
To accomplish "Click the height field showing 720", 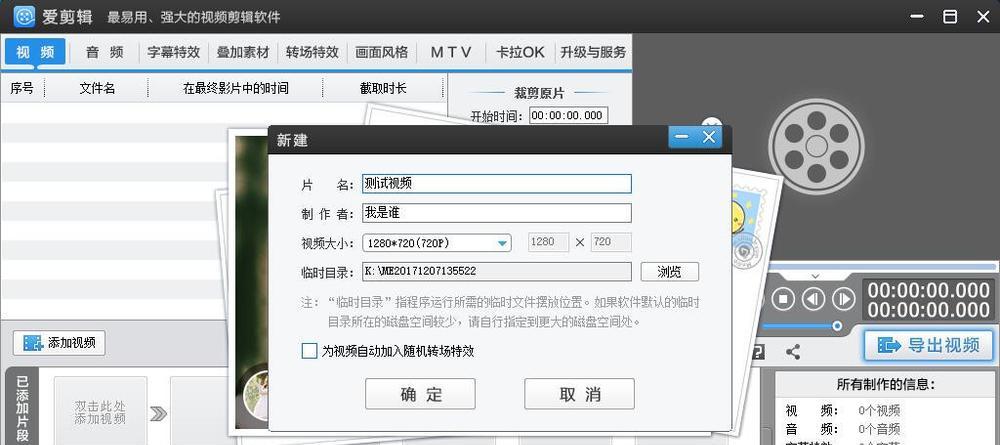I will pos(611,242).
